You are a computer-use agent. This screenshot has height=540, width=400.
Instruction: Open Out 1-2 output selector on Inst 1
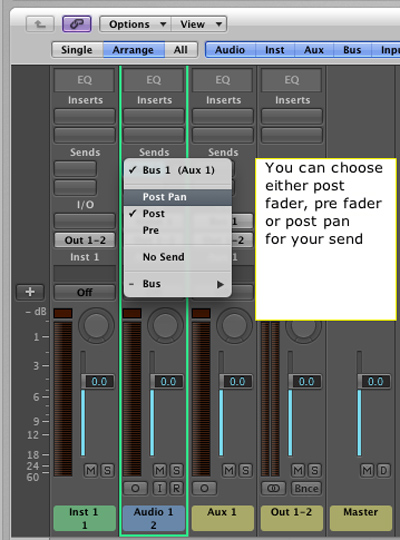(85, 240)
